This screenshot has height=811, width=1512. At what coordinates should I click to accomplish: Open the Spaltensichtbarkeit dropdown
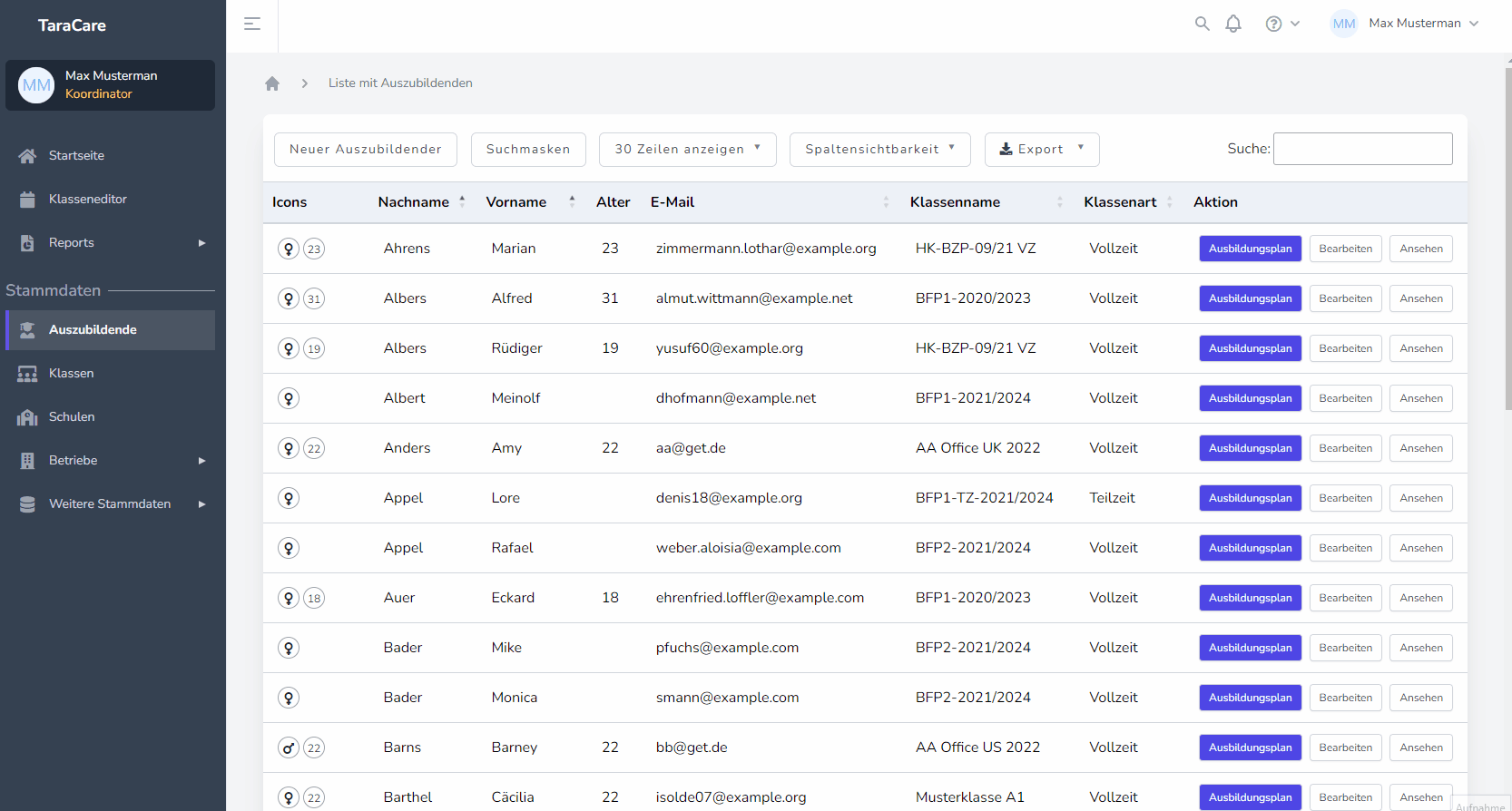(880, 150)
